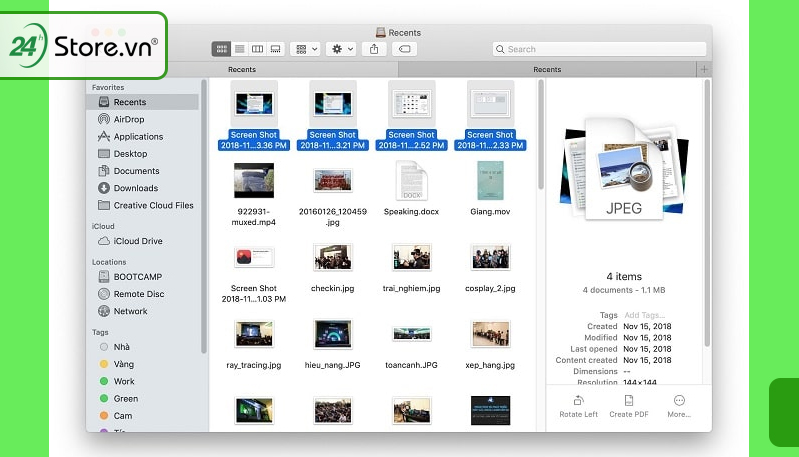Add a new Finder tab
The width and height of the screenshot is (799, 457).
pos(704,69)
